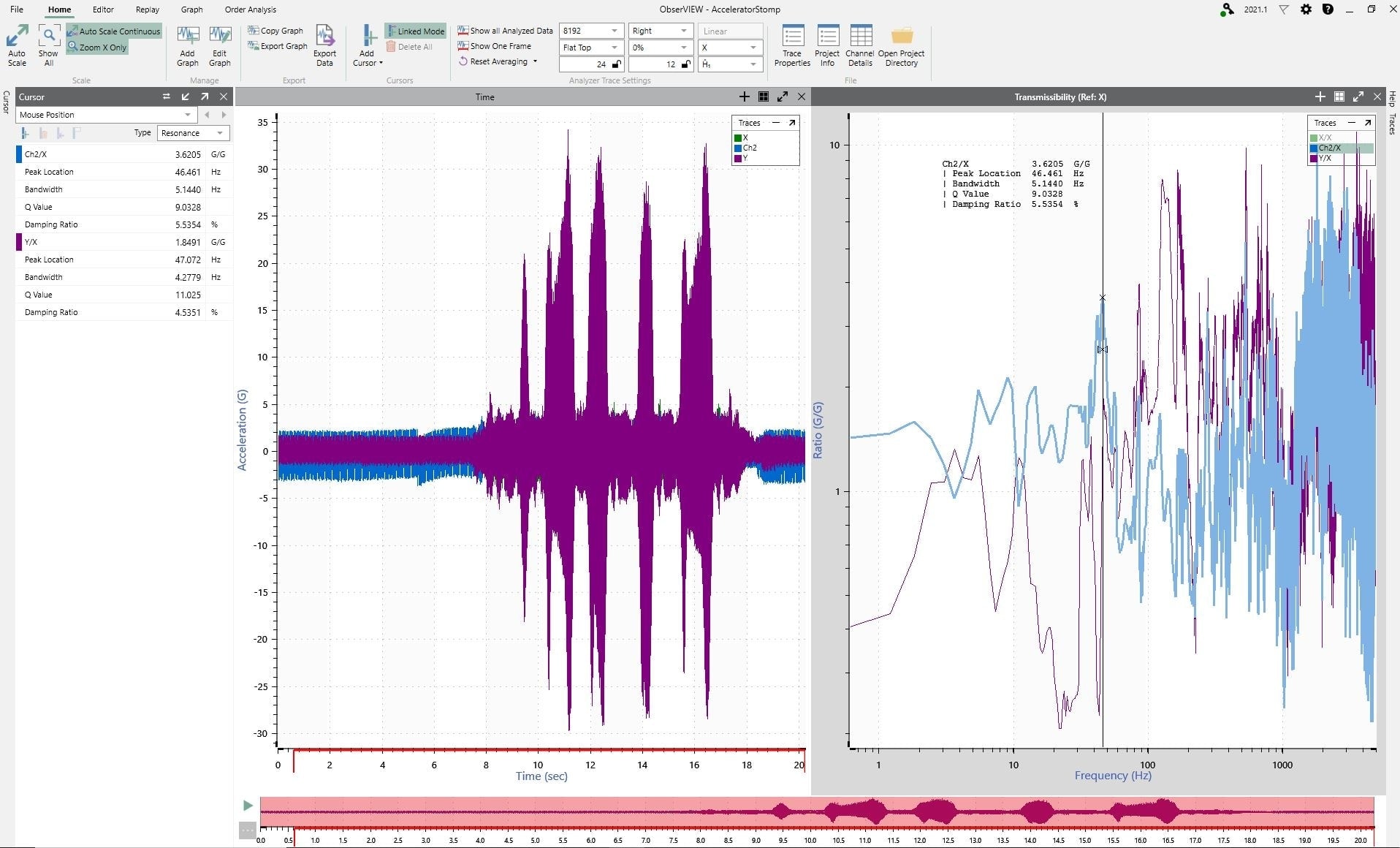Toggle Zoom X Only
The width and height of the screenshot is (1400, 848).
97,48
